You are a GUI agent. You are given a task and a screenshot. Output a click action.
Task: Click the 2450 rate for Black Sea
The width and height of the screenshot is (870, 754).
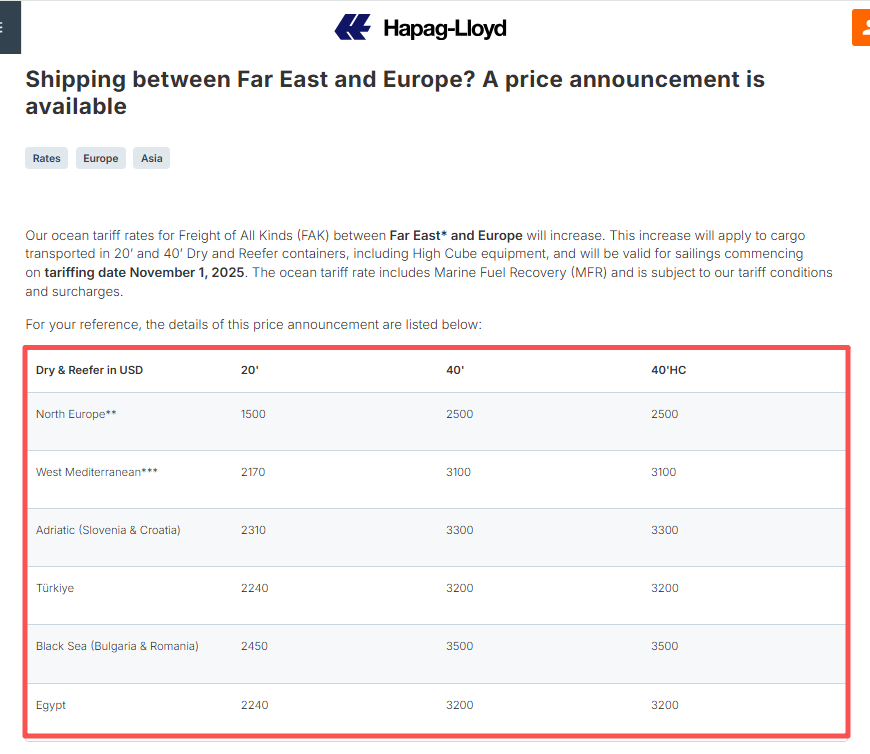[254, 646]
